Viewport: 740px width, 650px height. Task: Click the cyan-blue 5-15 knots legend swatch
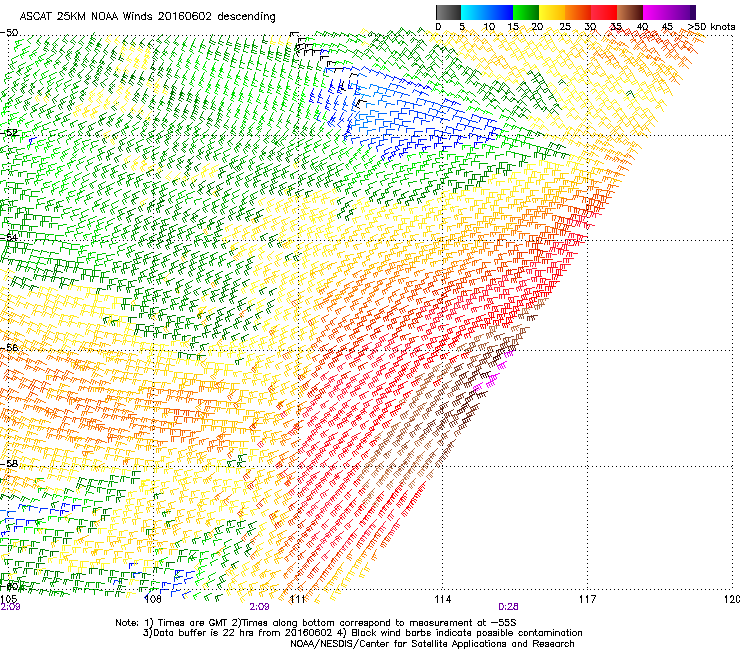(487, 12)
